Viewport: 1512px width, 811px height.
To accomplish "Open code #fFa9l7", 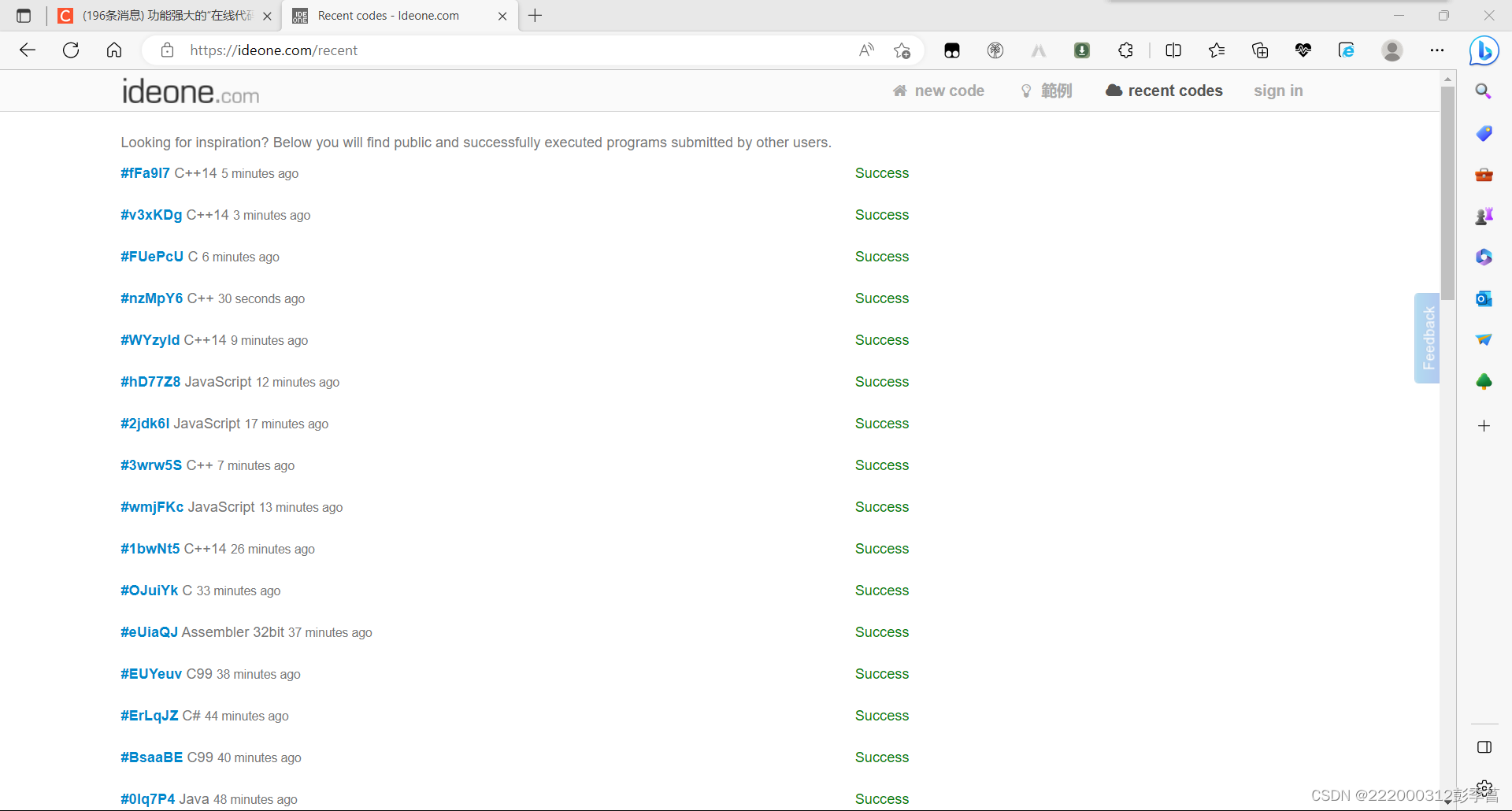I will pos(145,173).
